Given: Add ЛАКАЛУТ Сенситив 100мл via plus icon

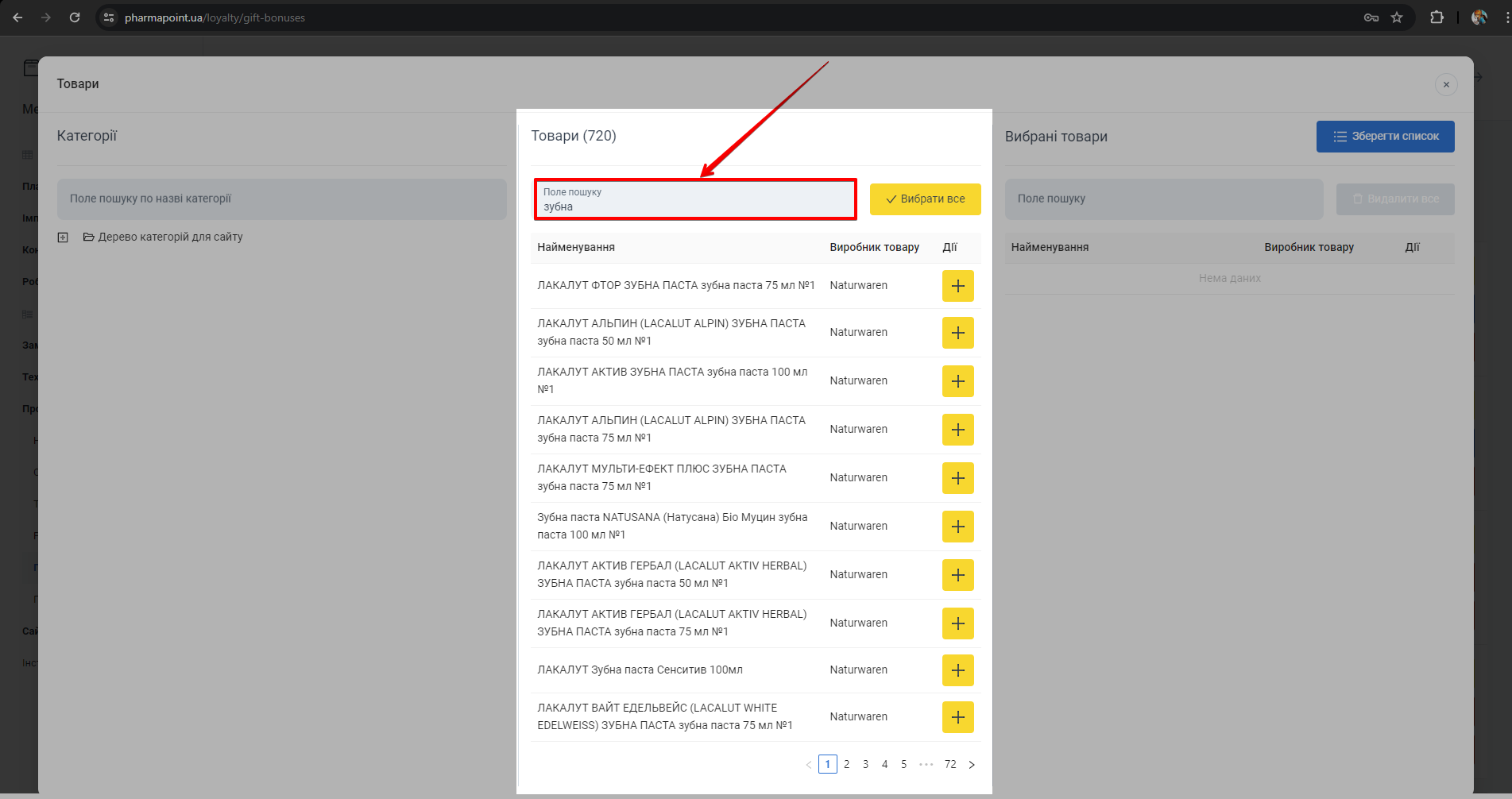Looking at the screenshot, I should 957,670.
